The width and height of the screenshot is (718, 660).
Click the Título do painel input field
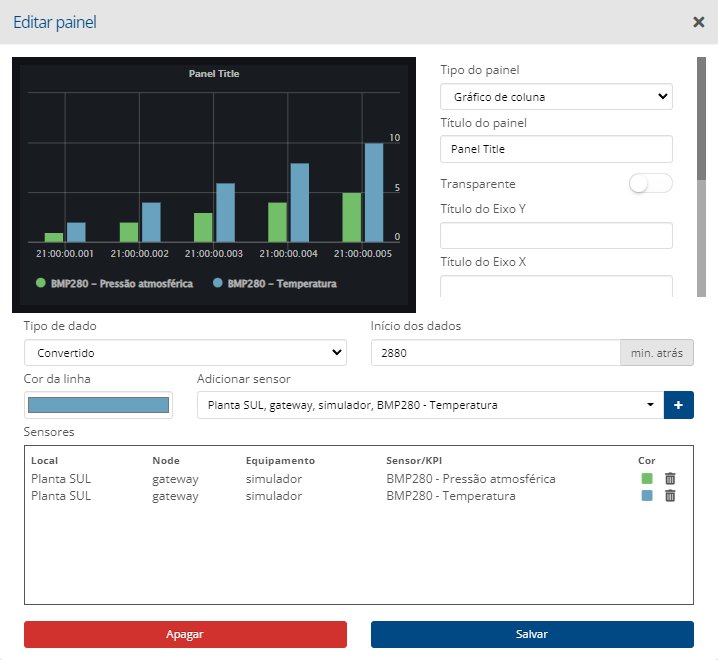point(556,149)
